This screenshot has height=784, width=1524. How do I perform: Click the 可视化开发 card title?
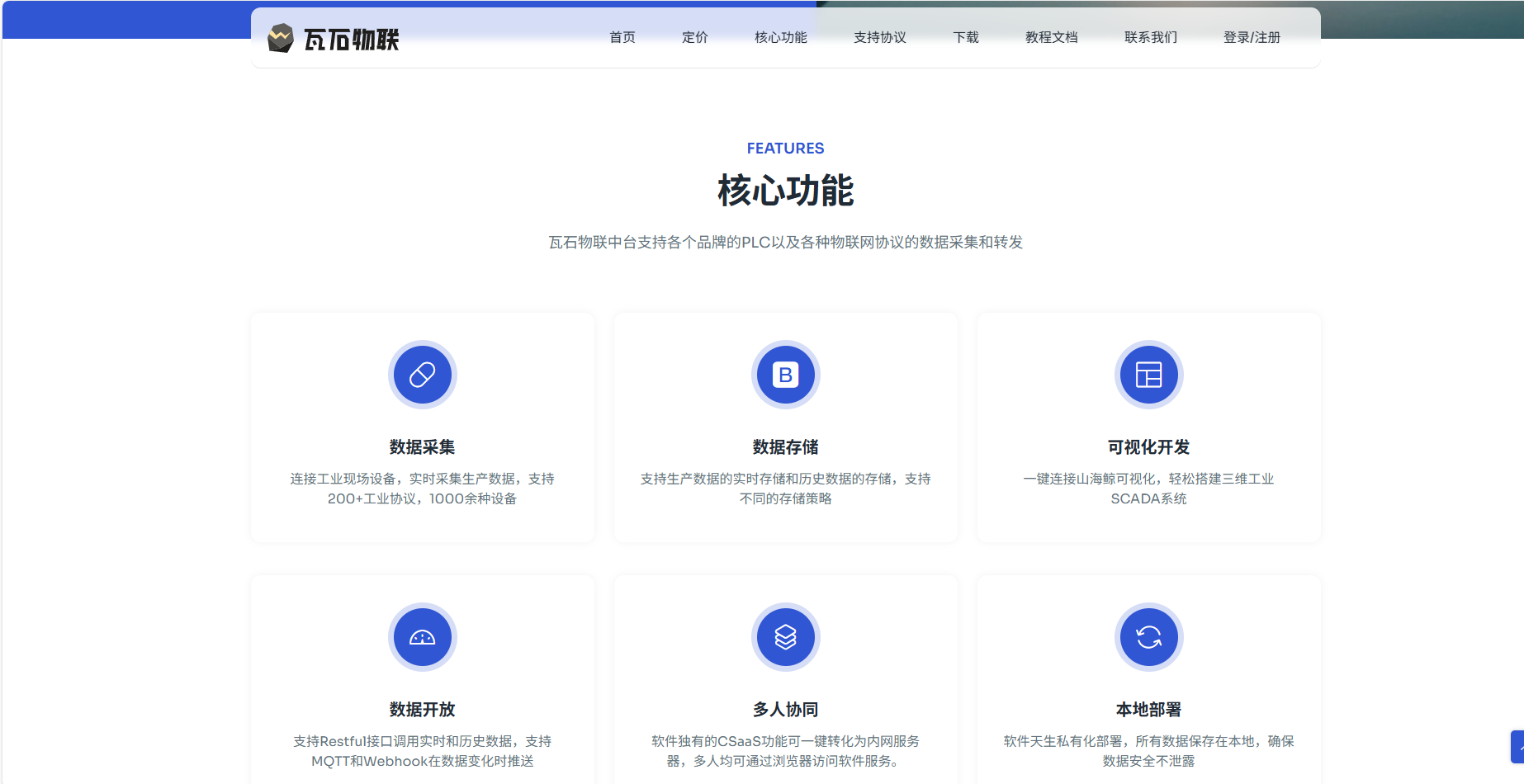click(x=1149, y=447)
